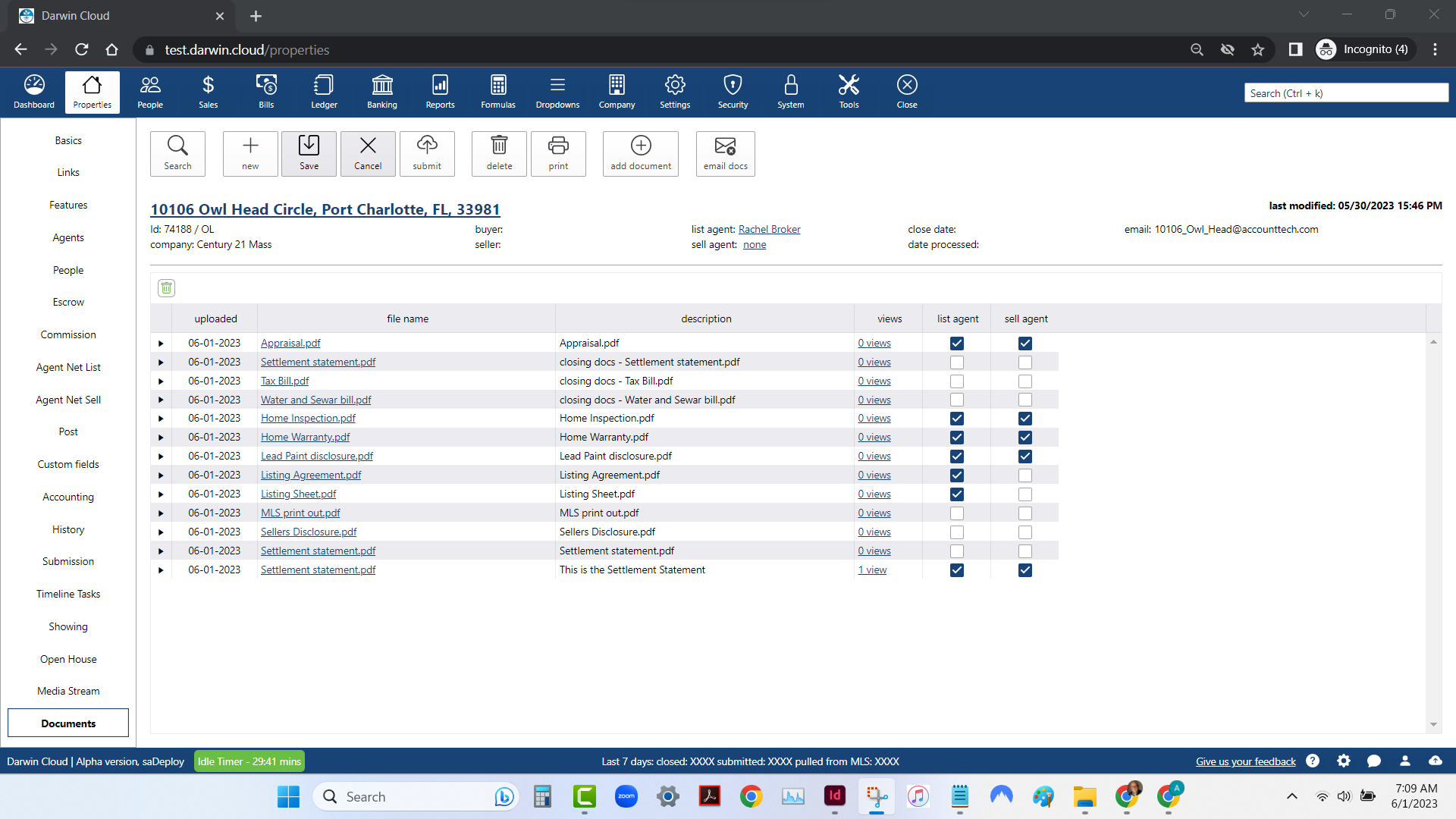Screen dimensions: 1456x819
Task: Expand row expander for Appraisal.pdf
Action: [x=162, y=343]
